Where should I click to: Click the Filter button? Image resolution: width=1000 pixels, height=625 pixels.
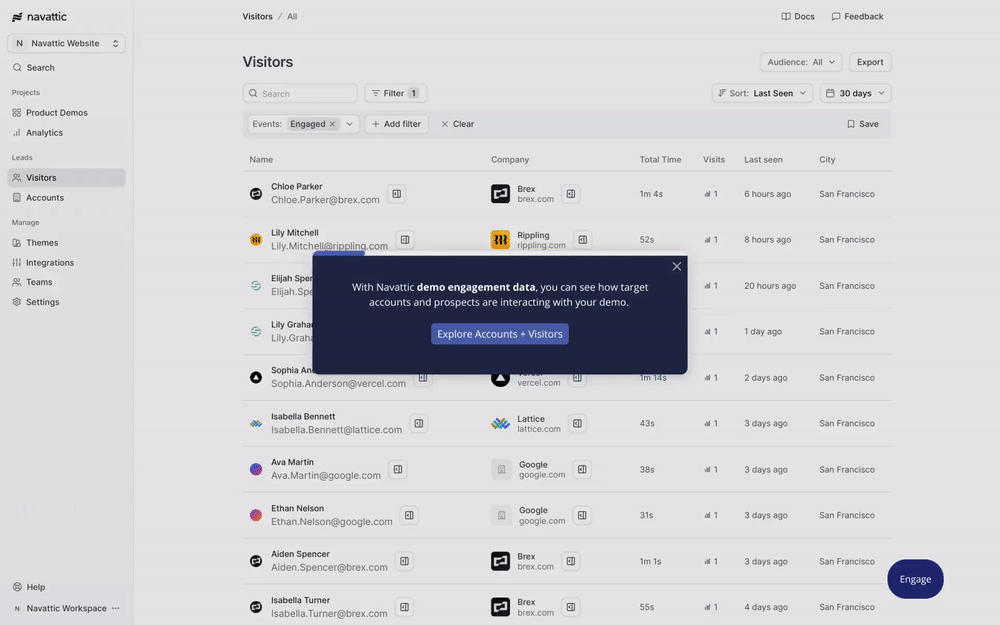pyautogui.click(x=395, y=93)
